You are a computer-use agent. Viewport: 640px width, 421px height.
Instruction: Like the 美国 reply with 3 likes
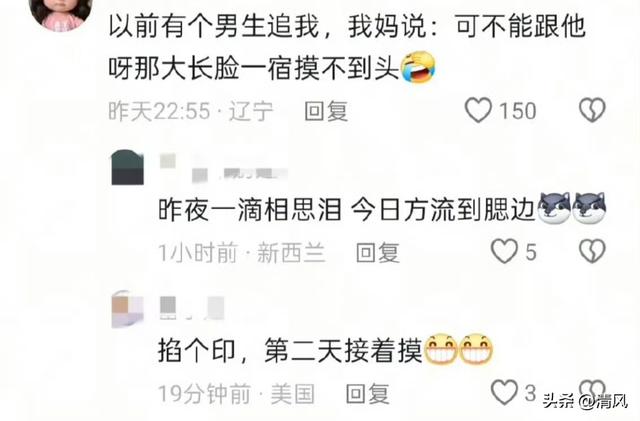[x=504, y=392]
